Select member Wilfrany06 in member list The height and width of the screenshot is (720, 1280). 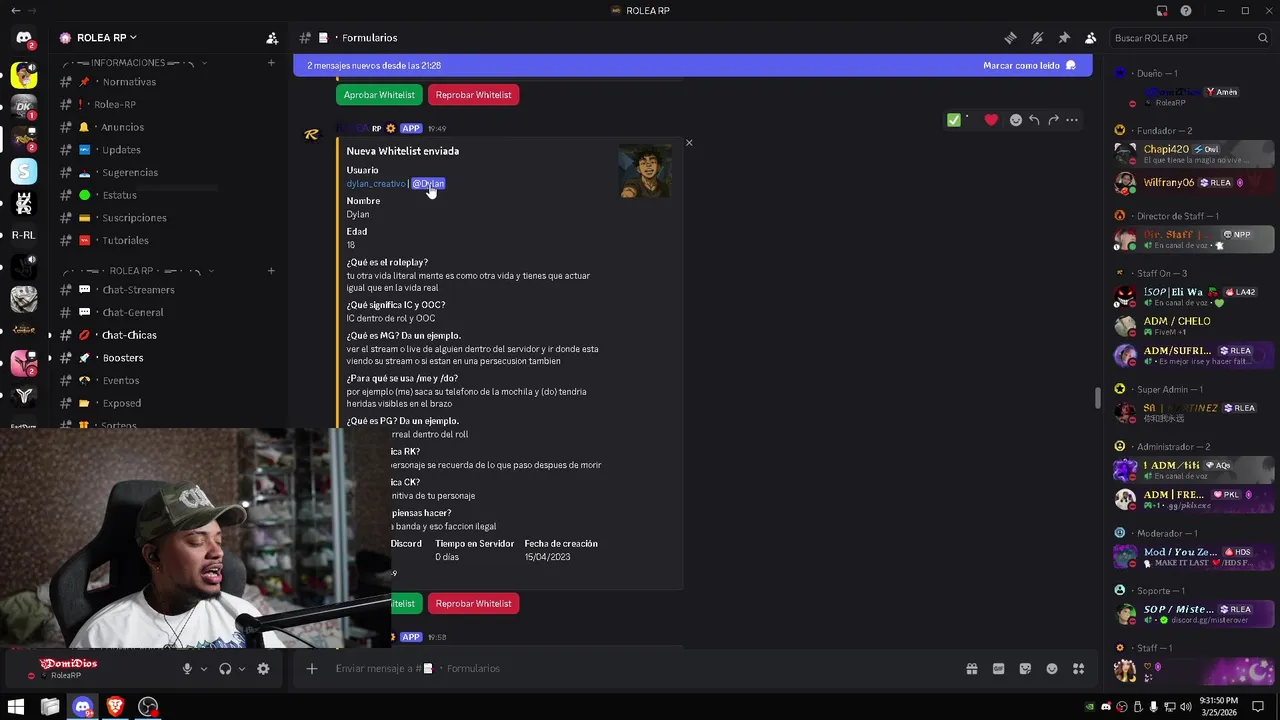[x=1193, y=183]
